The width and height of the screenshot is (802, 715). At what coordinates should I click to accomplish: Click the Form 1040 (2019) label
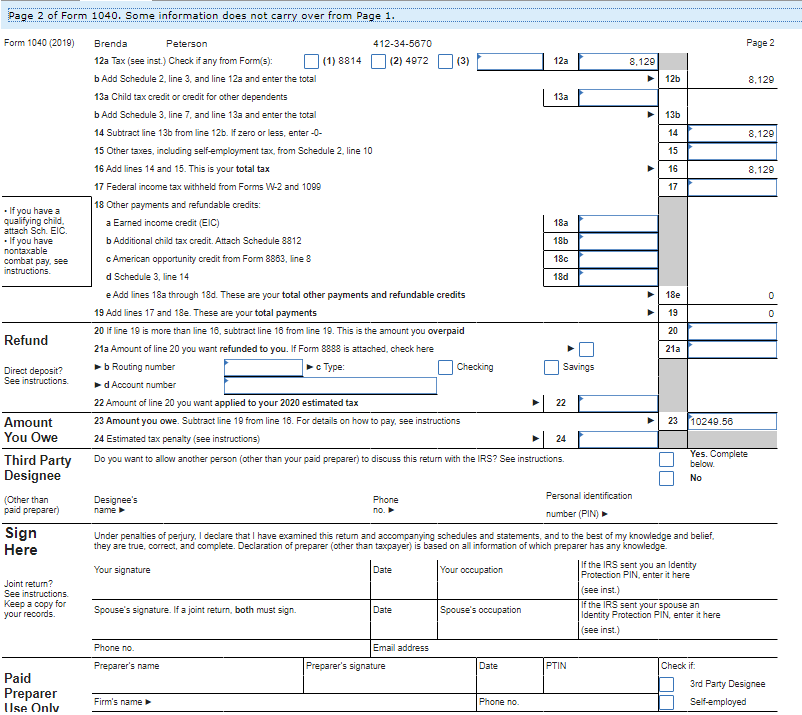pos(39,43)
